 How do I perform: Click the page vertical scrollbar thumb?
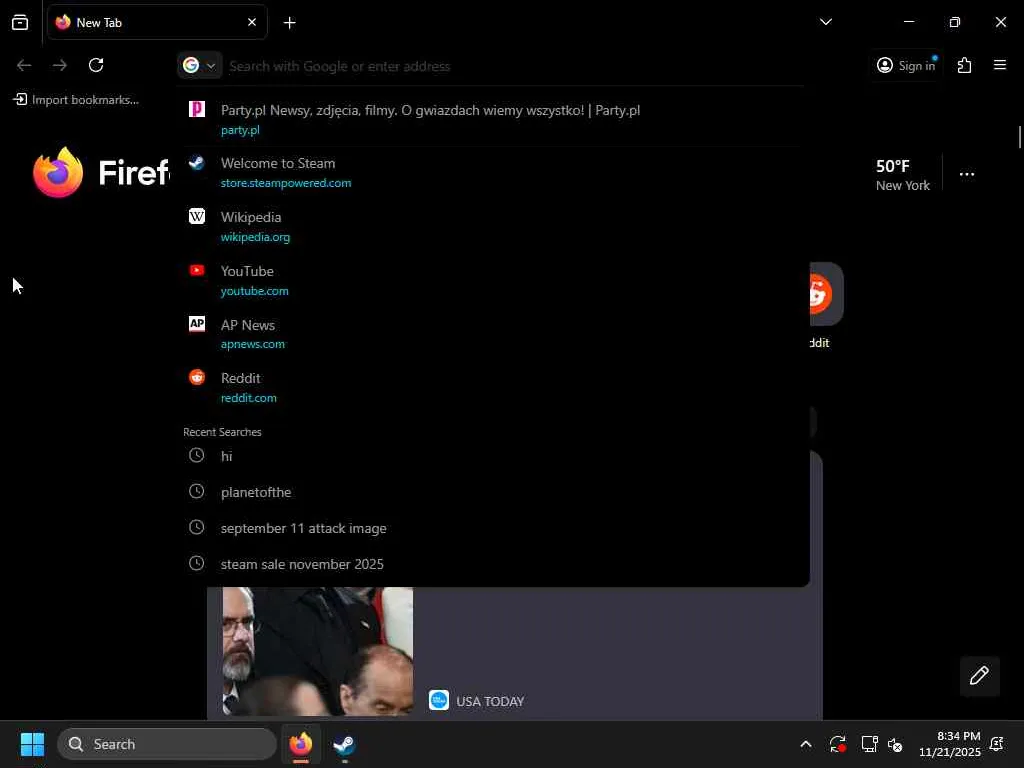point(1019,137)
